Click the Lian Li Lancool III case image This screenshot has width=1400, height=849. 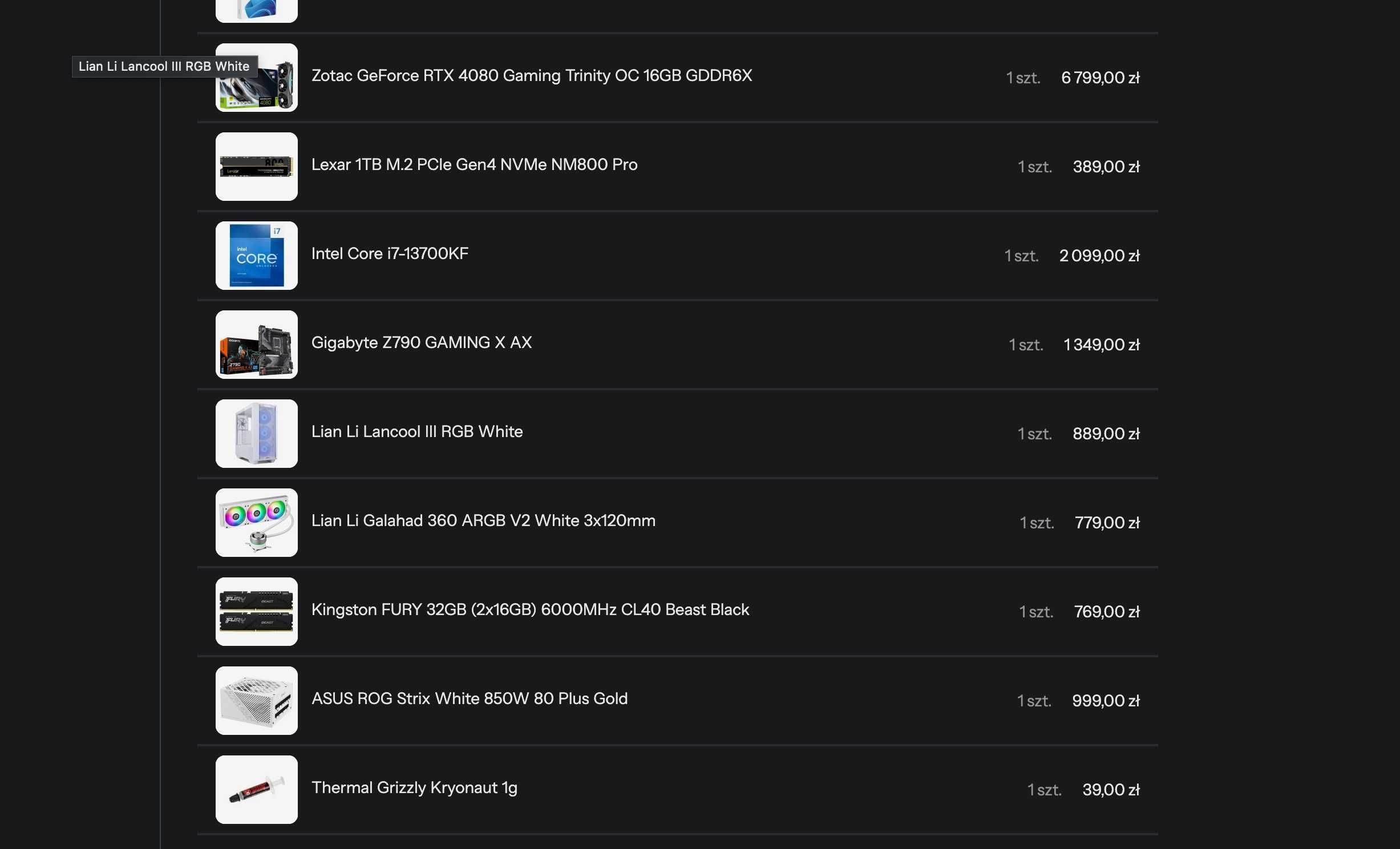click(x=256, y=434)
